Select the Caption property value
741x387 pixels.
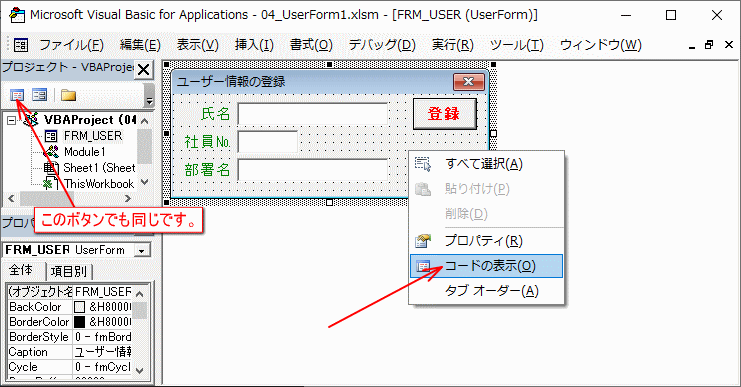coord(103,352)
